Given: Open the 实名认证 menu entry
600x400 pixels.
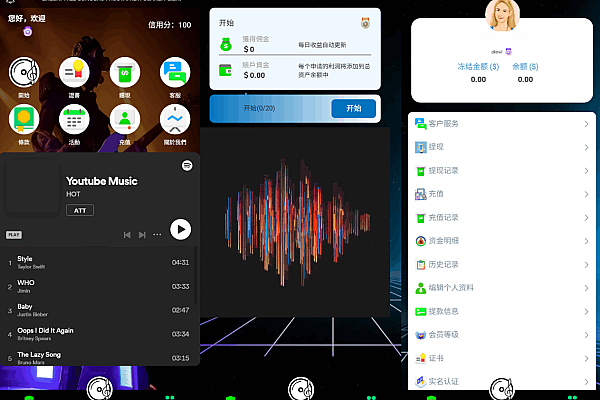Looking at the screenshot, I should coord(502,381).
